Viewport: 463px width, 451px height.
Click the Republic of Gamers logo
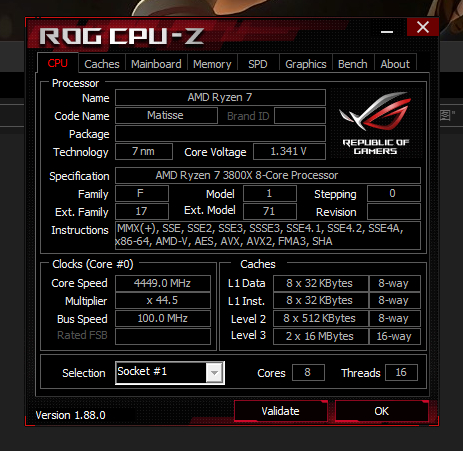[x=376, y=123]
